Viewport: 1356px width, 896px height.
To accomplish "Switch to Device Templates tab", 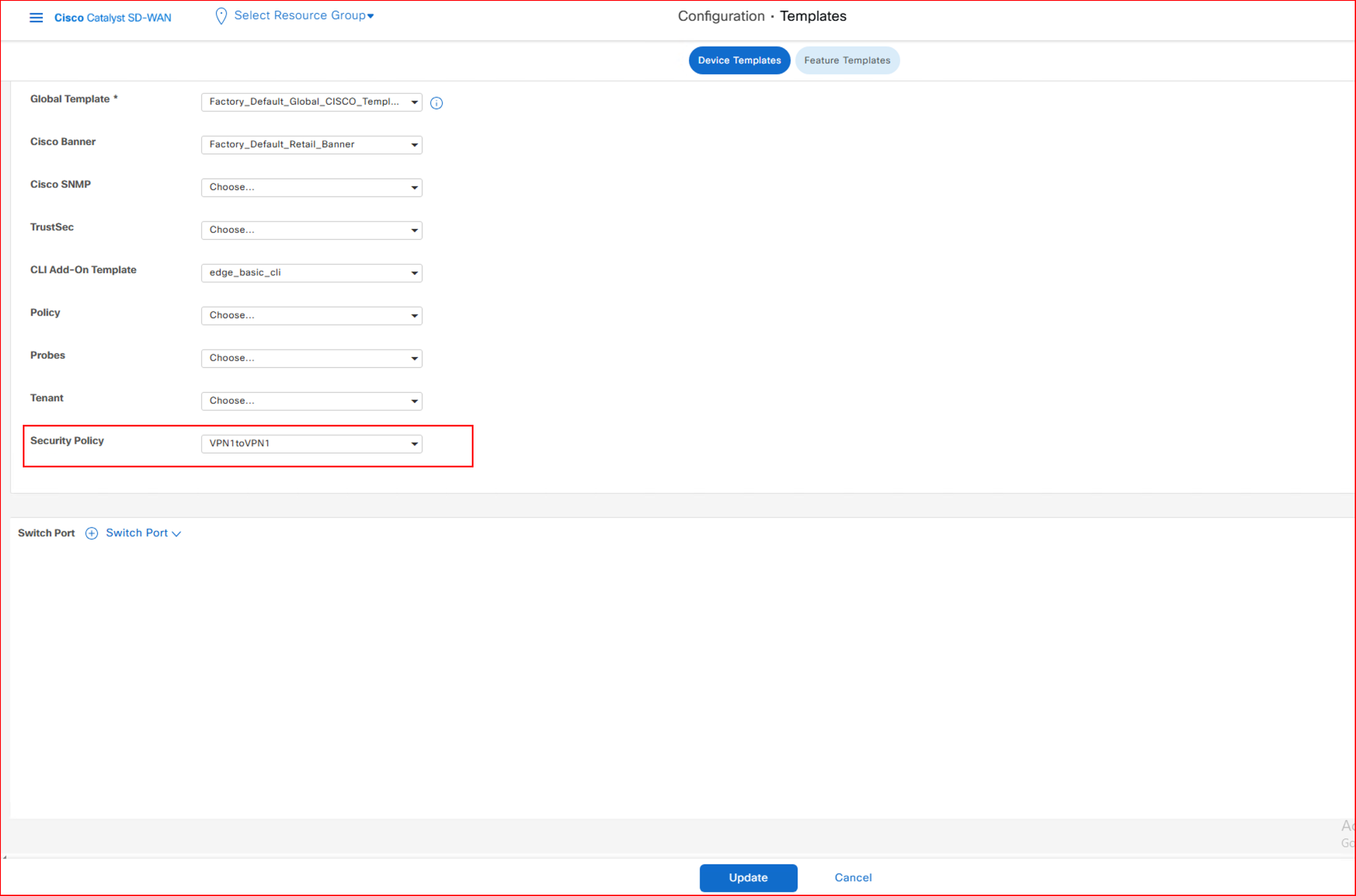I will (739, 61).
